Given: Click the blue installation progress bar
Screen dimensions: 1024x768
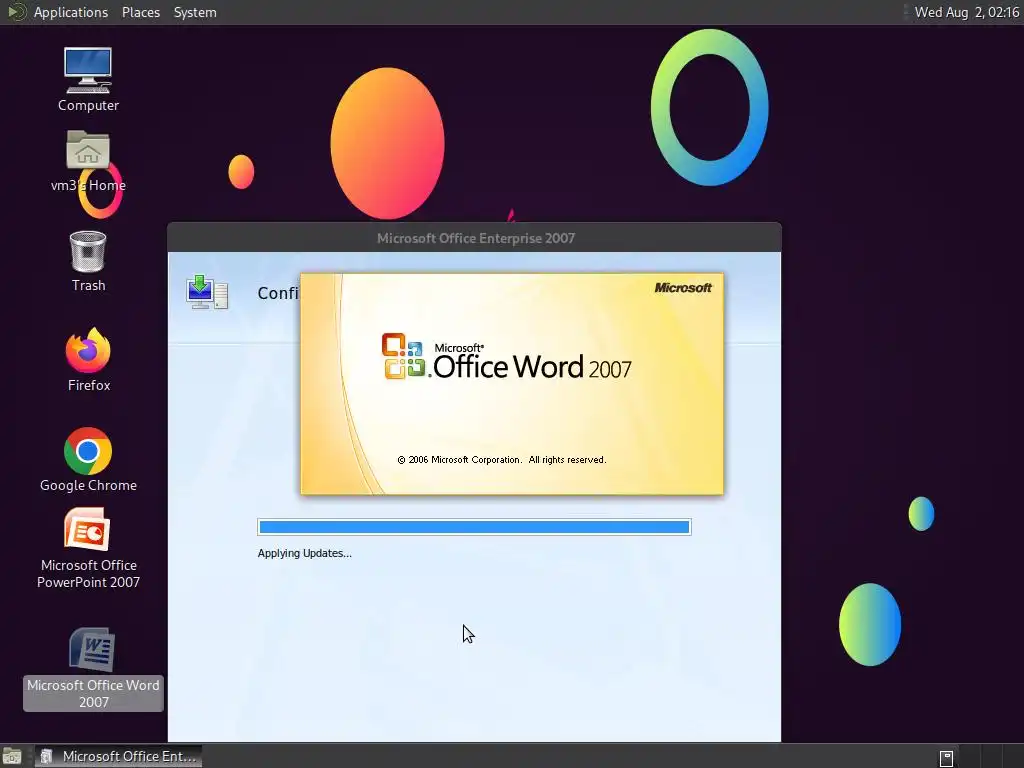Looking at the screenshot, I should point(474,527).
